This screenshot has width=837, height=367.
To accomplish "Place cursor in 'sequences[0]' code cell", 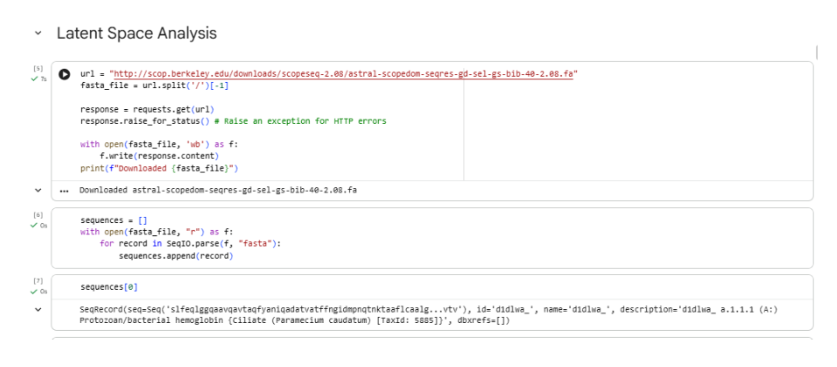I will pyautogui.click(x=109, y=287).
